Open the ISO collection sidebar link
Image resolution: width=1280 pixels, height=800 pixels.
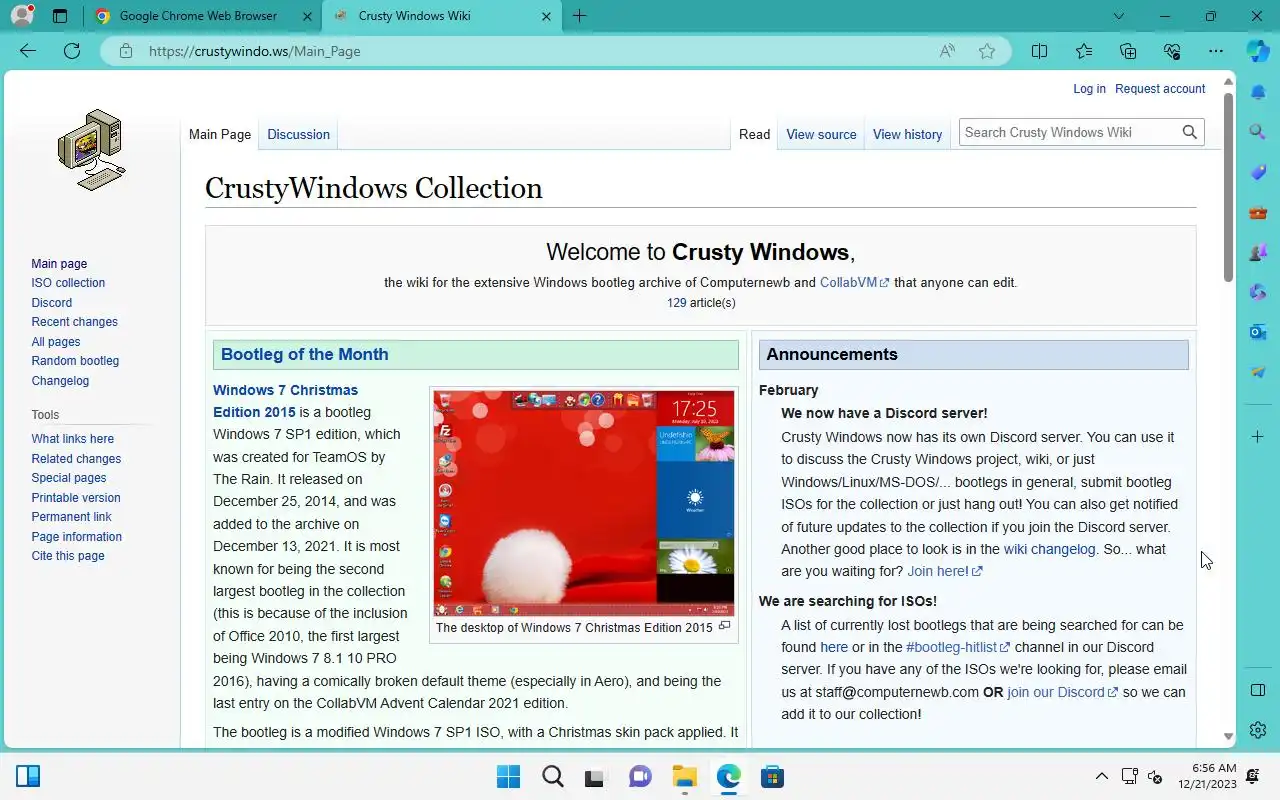[x=68, y=283]
